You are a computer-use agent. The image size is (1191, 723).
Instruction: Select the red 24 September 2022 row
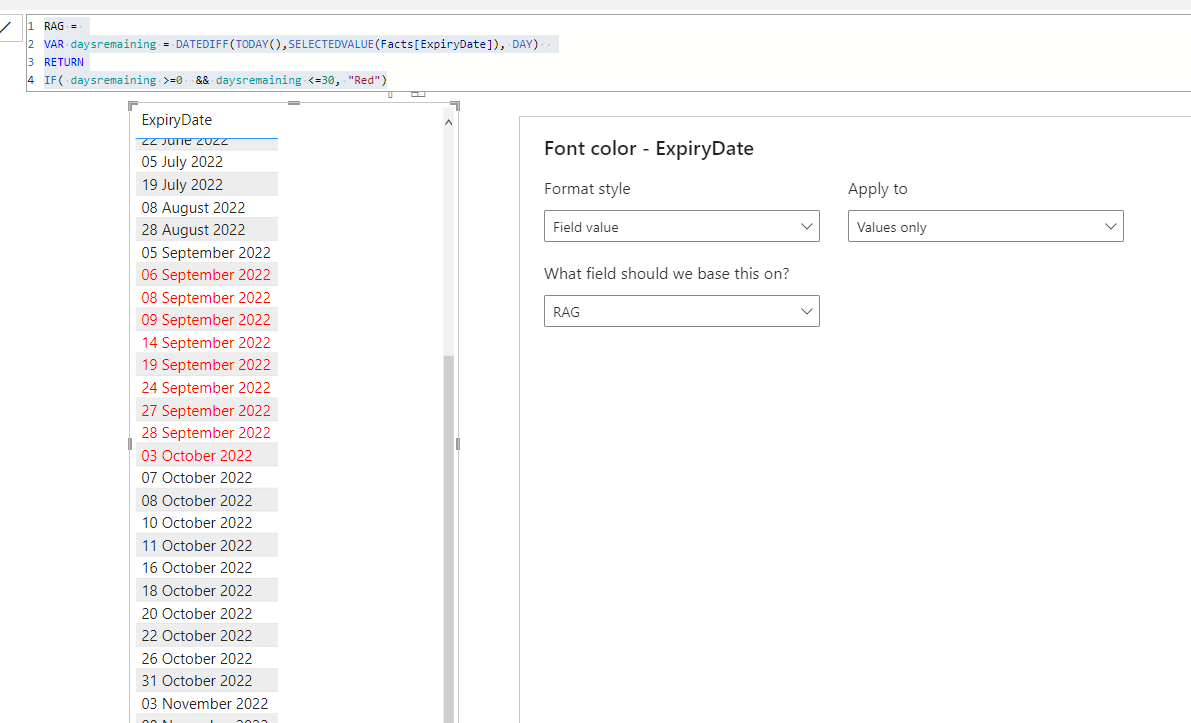(x=207, y=387)
